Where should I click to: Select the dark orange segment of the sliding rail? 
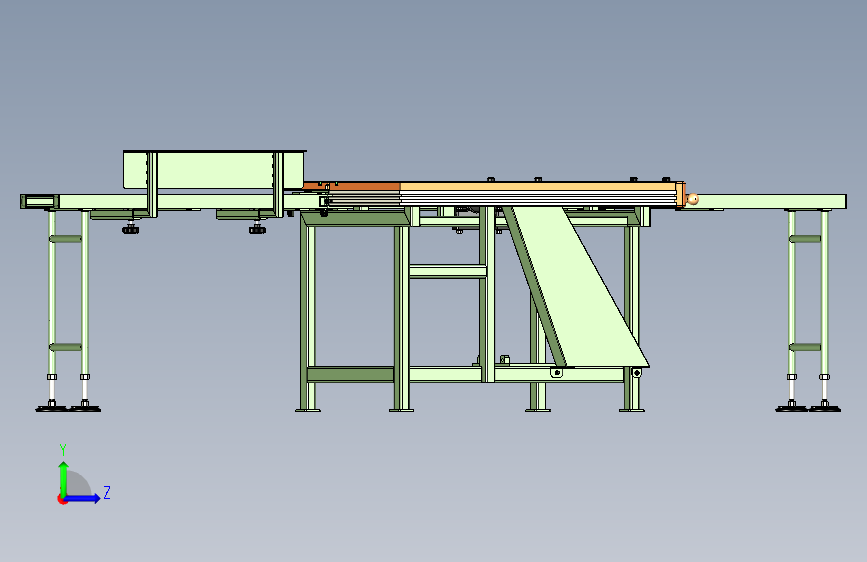coord(352,186)
